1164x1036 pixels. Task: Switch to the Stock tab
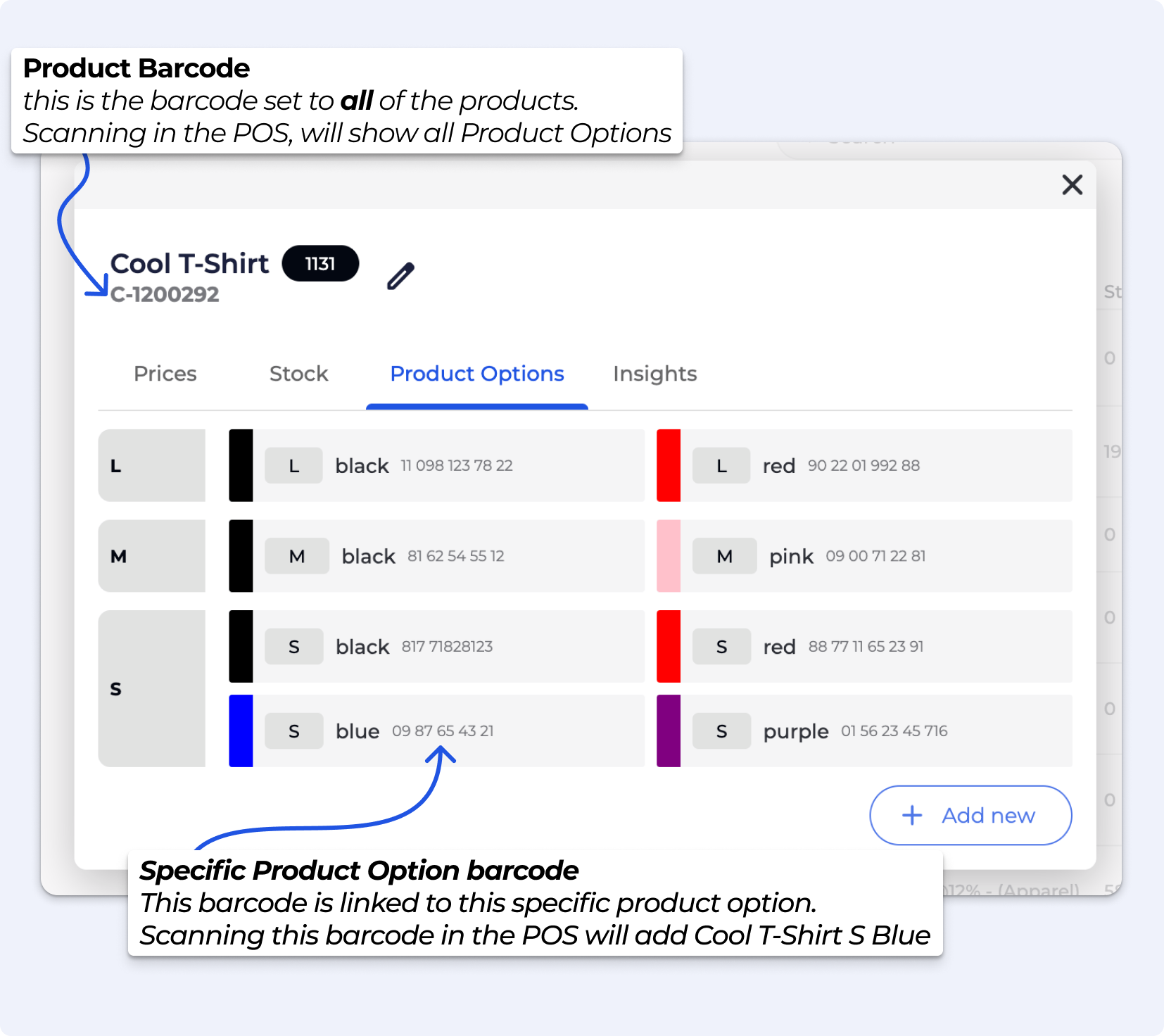click(298, 374)
